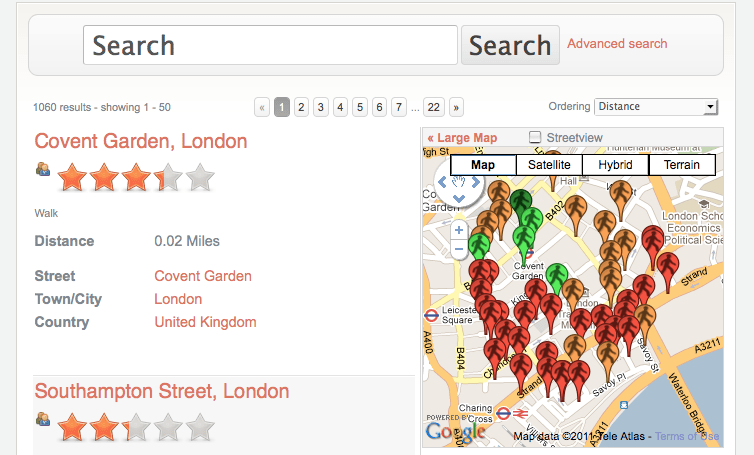Image resolution: width=754 pixels, height=455 pixels.
Task: Click the map zoom in plus button
Action: pos(459,229)
